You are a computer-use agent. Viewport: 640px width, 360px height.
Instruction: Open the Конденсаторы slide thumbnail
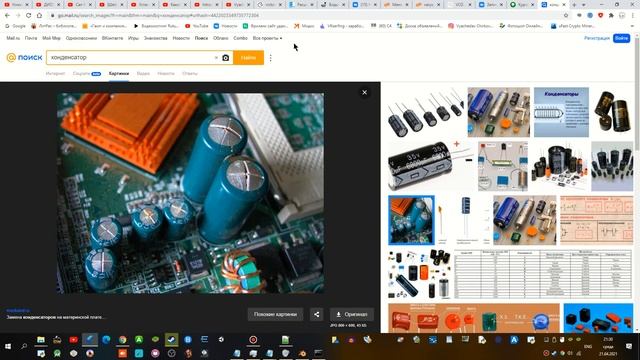[561, 112]
